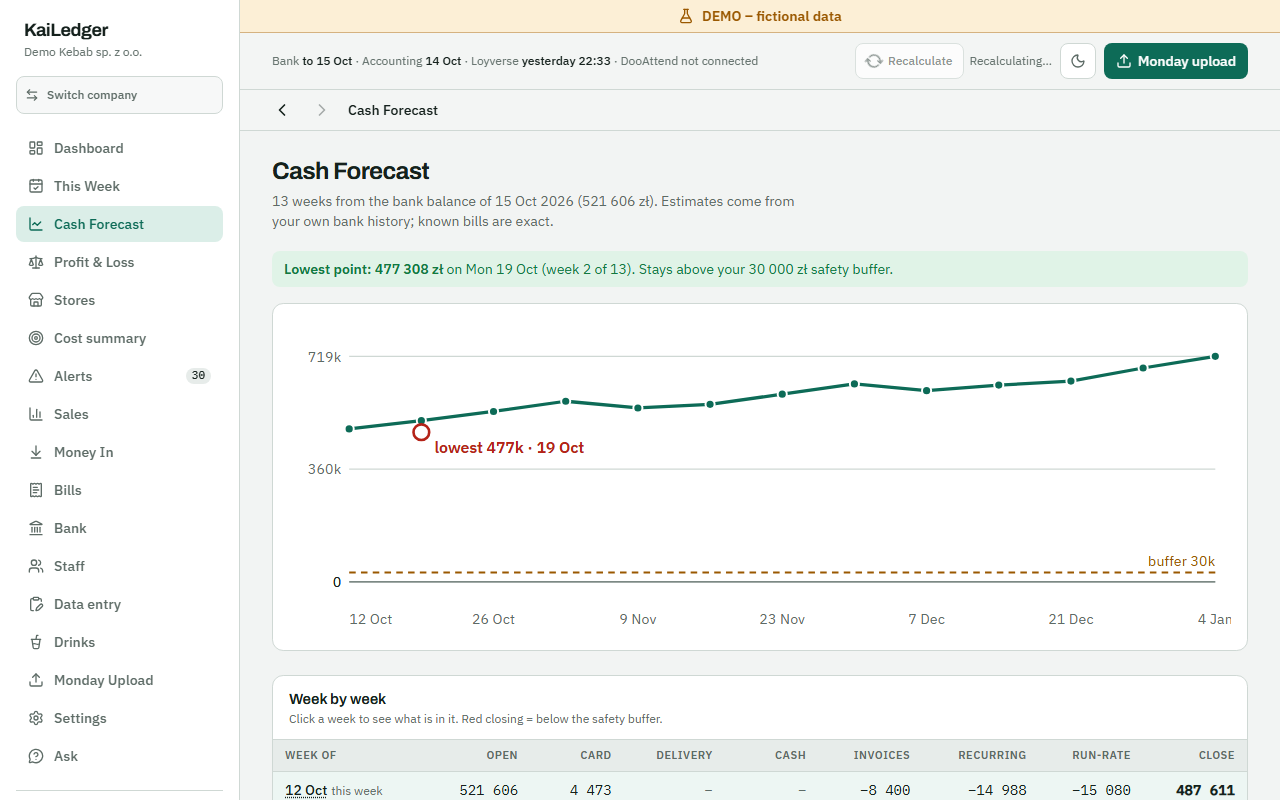The image size is (1280, 800).
Task: Open the Profit & Loss page
Action: pyautogui.click(x=119, y=262)
